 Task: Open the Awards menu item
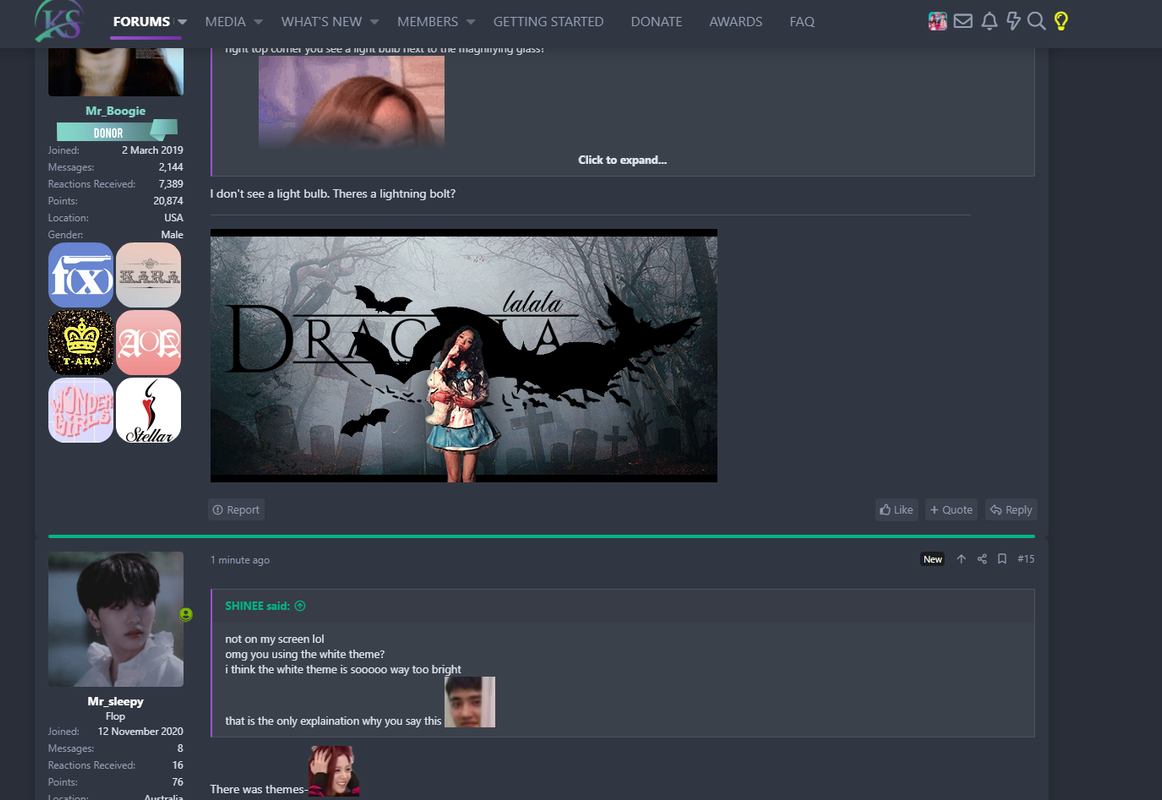tap(736, 22)
